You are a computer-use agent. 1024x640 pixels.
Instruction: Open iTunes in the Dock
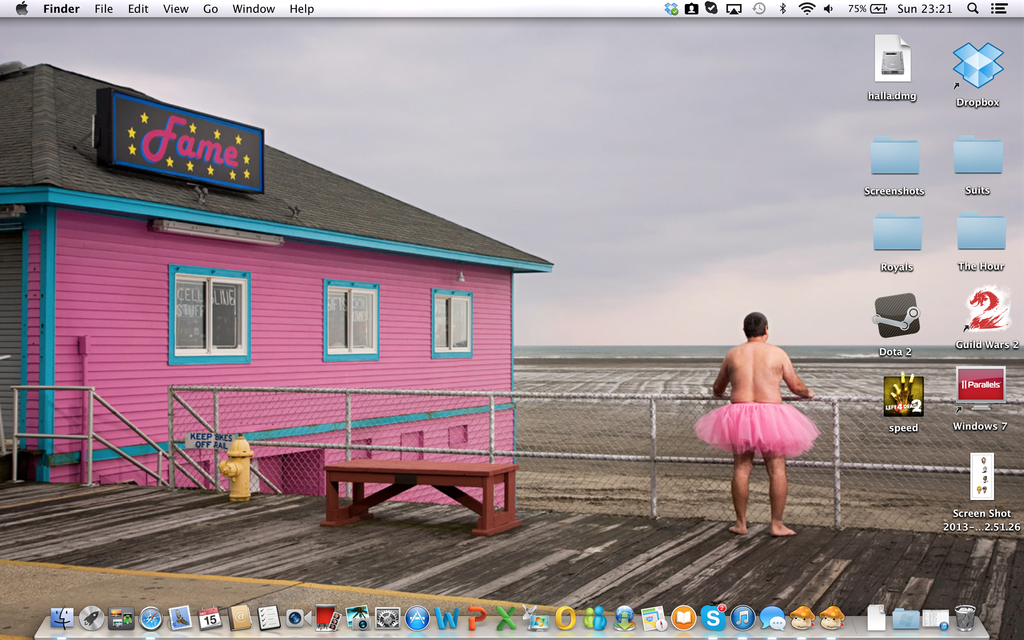click(x=742, y=618)
